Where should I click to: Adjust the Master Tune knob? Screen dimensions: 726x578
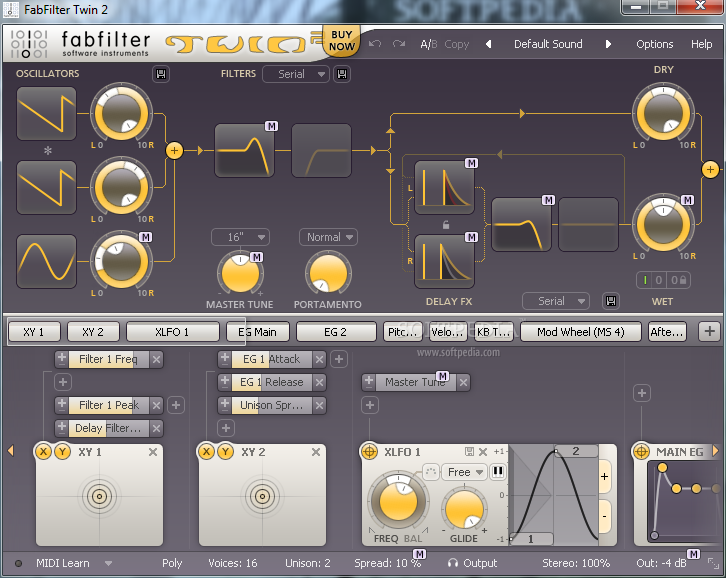tap(240, 273)
